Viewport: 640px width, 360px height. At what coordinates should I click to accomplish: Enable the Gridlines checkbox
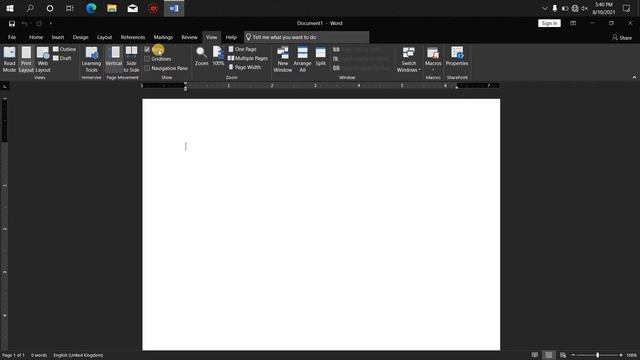147,59
